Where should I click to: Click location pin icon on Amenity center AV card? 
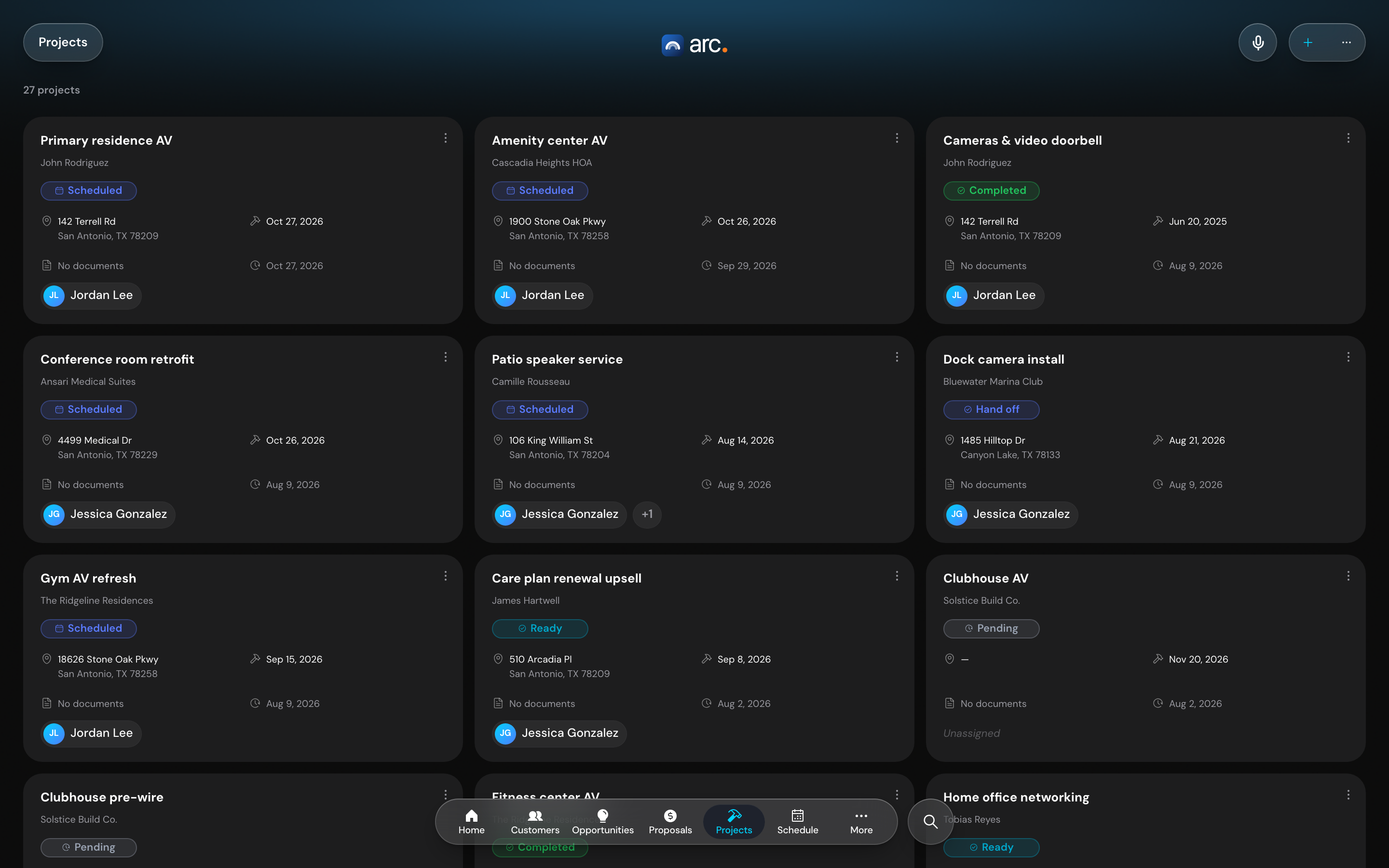498,221
